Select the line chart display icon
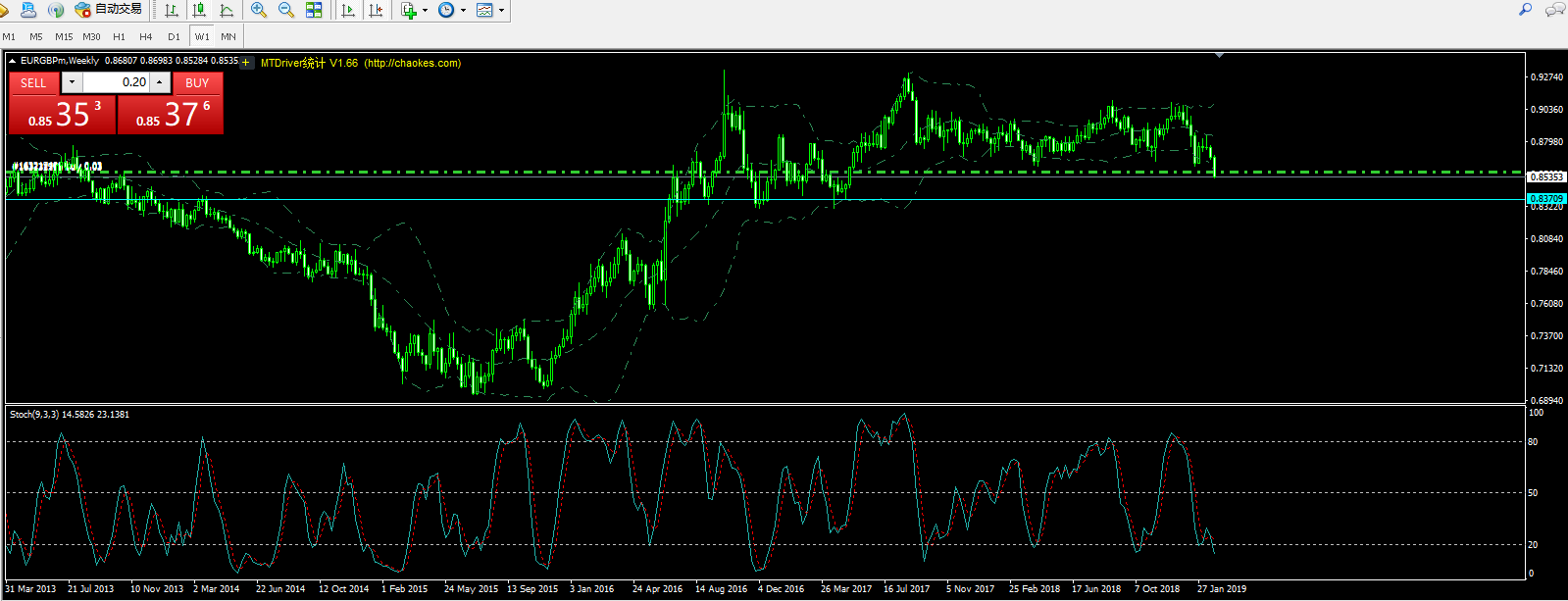The height and width of the screenshot is (601, 1568). (227, 10)
